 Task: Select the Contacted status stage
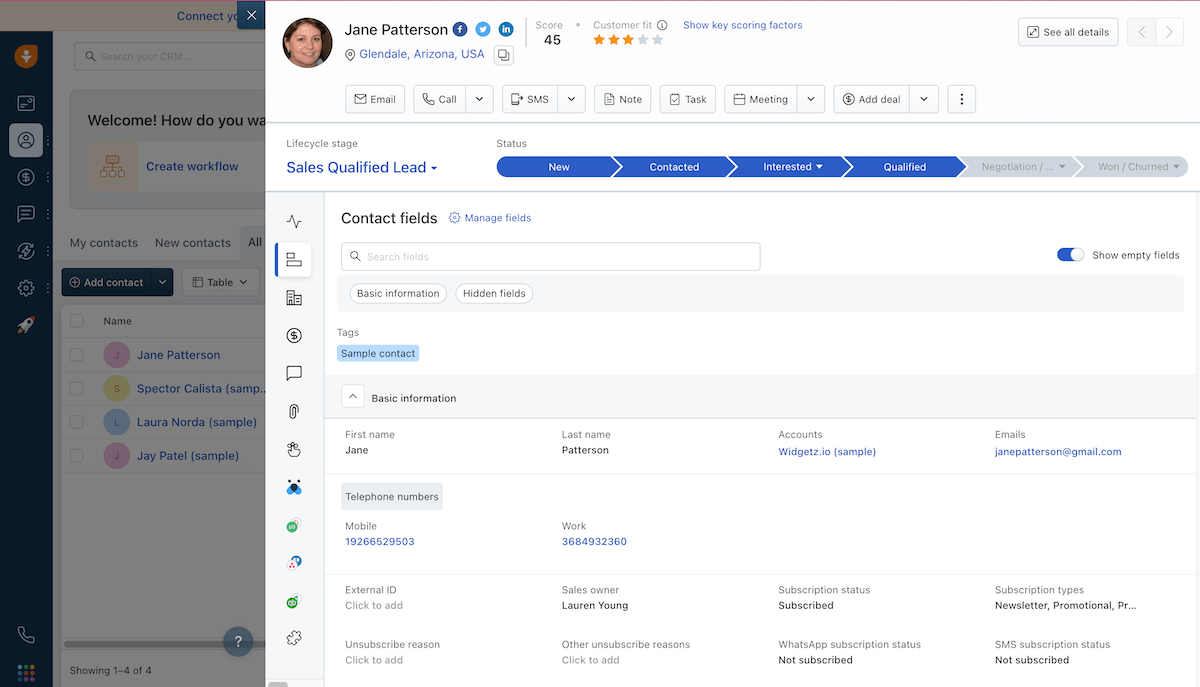click(x=674, y=167)
